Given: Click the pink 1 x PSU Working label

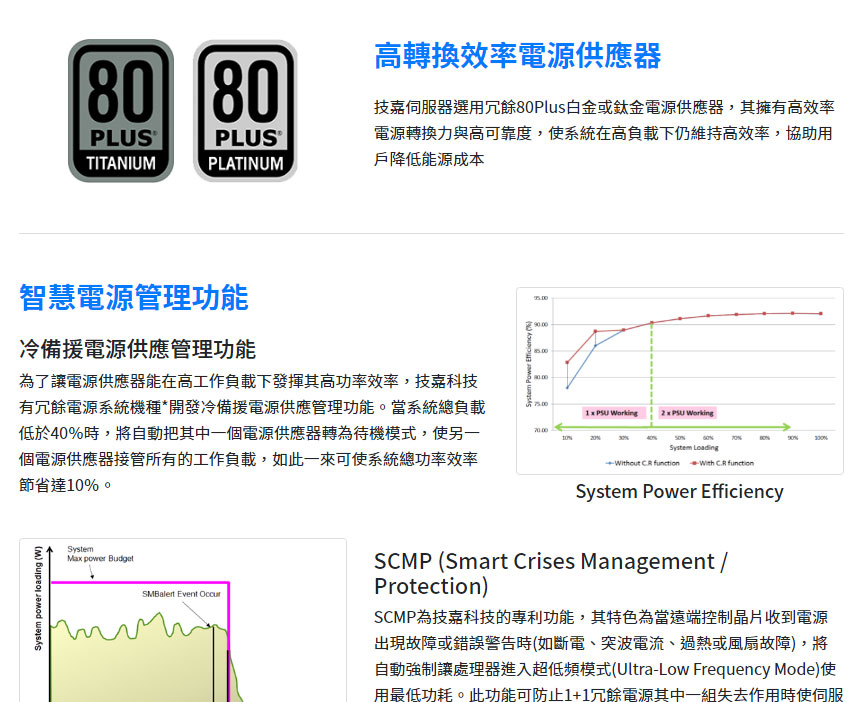Looking at the screenshot, I should 612,413.
